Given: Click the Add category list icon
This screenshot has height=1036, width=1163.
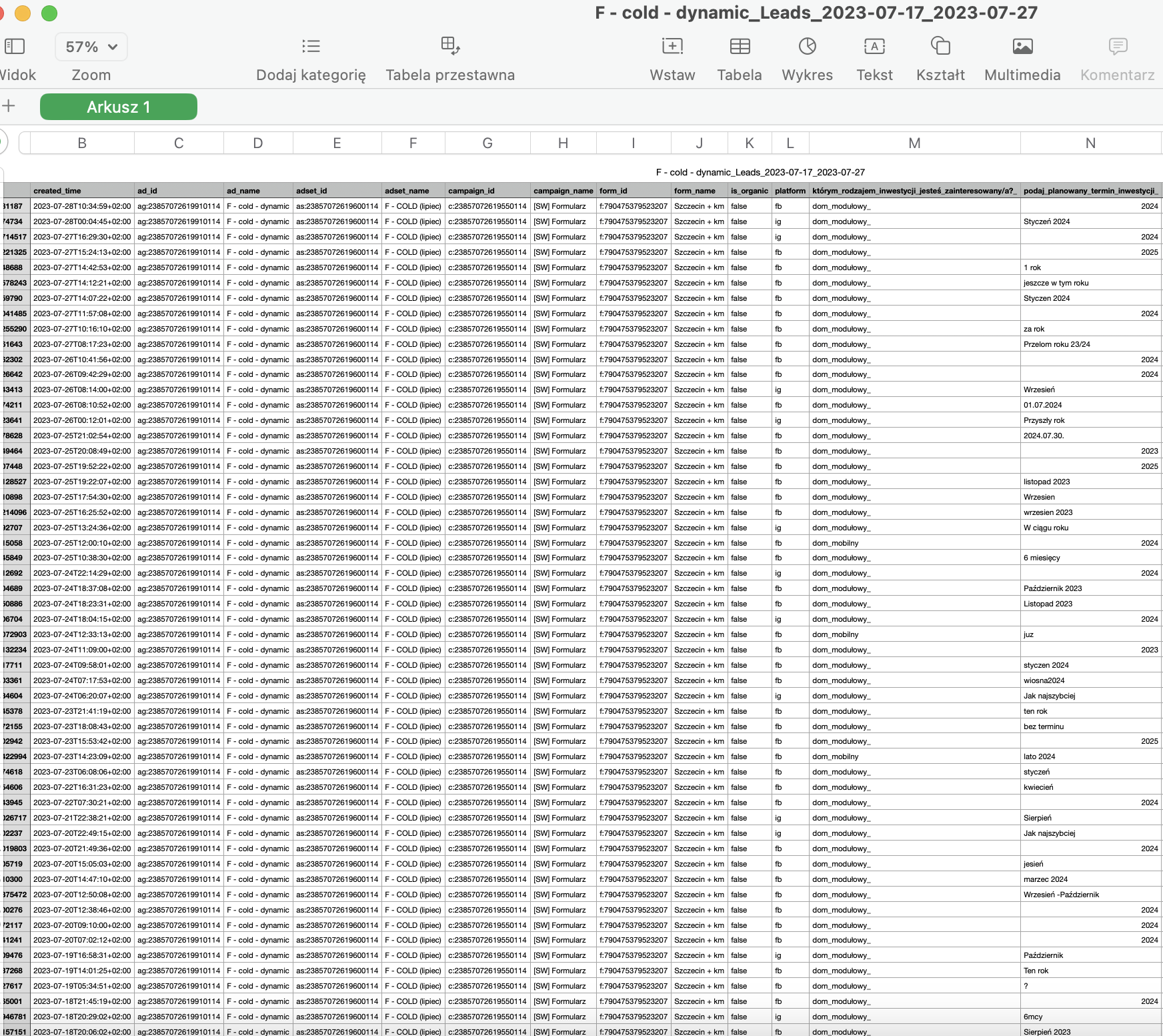Looking at the screenshot, I should (x=311, y=46).
